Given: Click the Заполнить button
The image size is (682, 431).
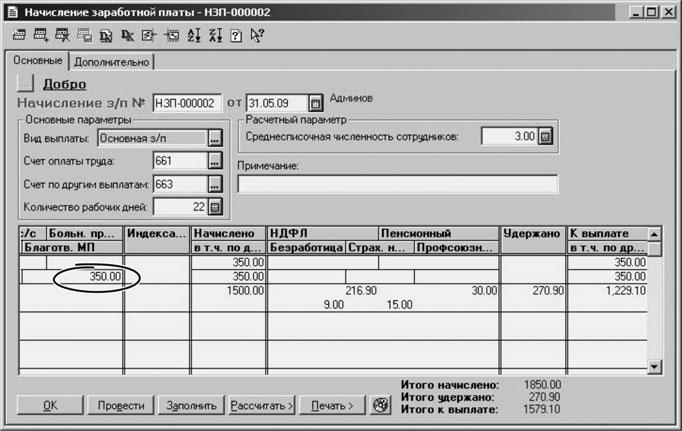Looking at the screenshot, I should coord(191,406).
